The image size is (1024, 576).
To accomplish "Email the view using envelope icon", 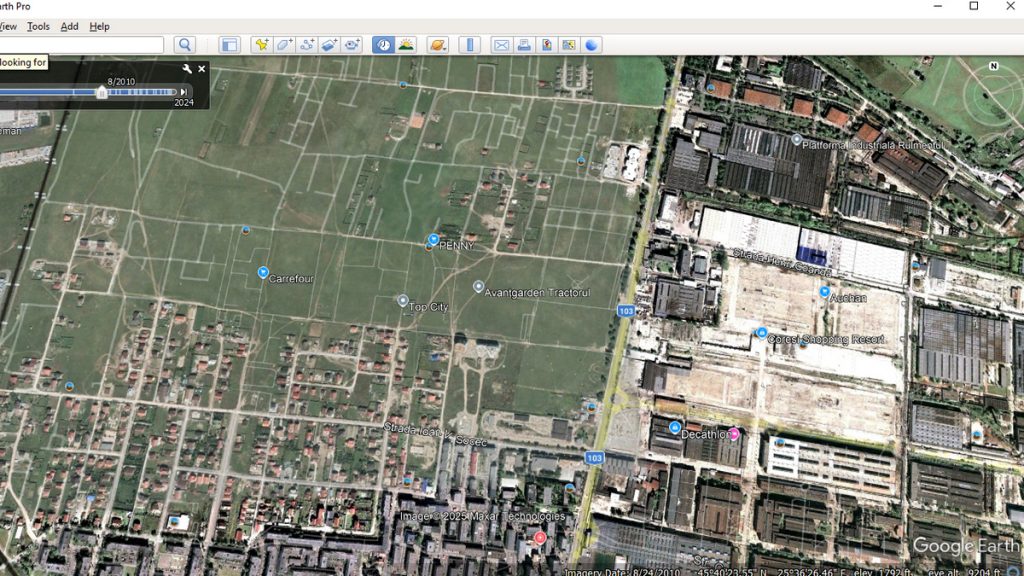I will tap(501, 44).
